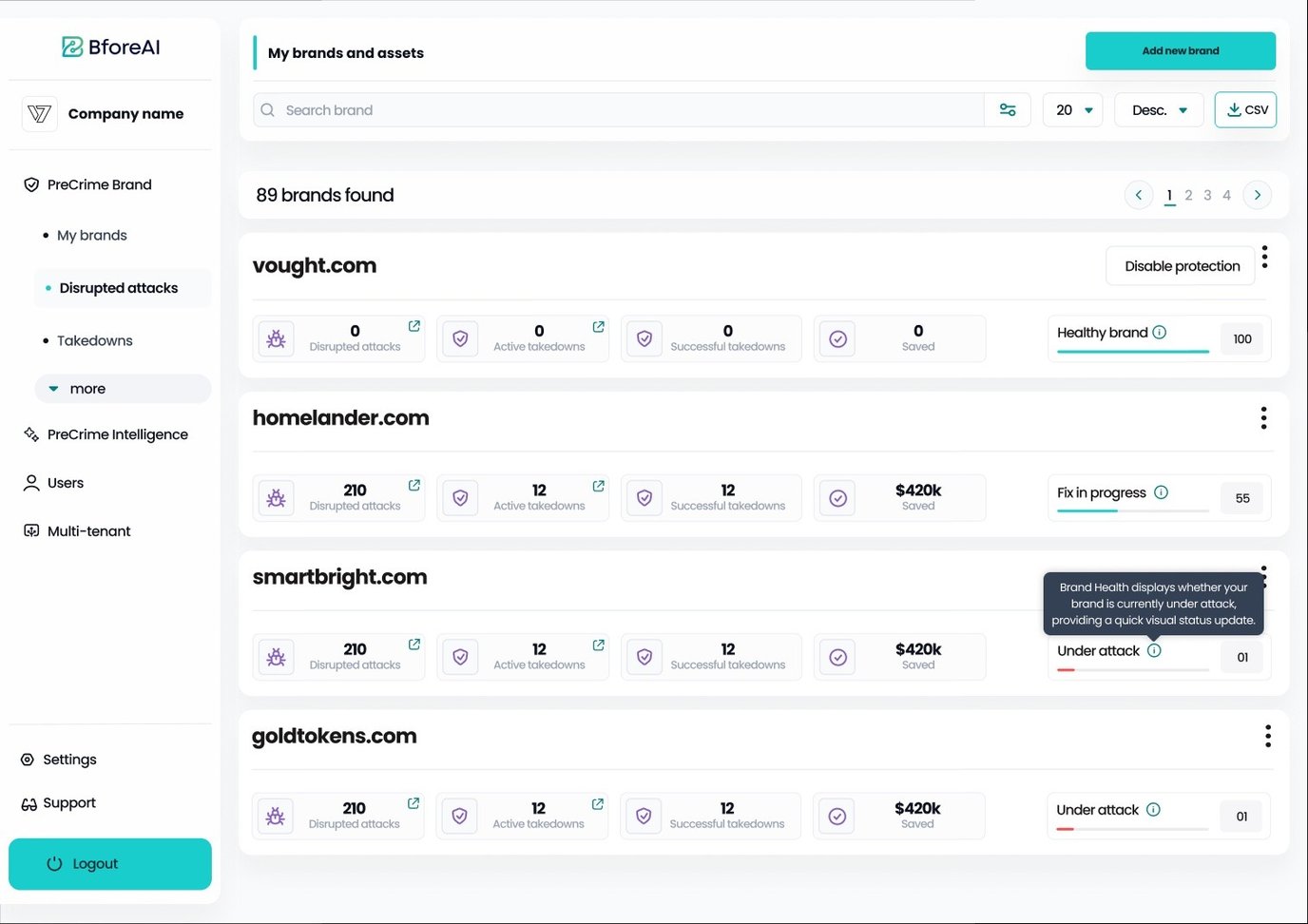Image resolution: width=1308 pixels, height=924 pixels.
Task: Open filter options beside brand search
Action: [x=1008, y=110]
